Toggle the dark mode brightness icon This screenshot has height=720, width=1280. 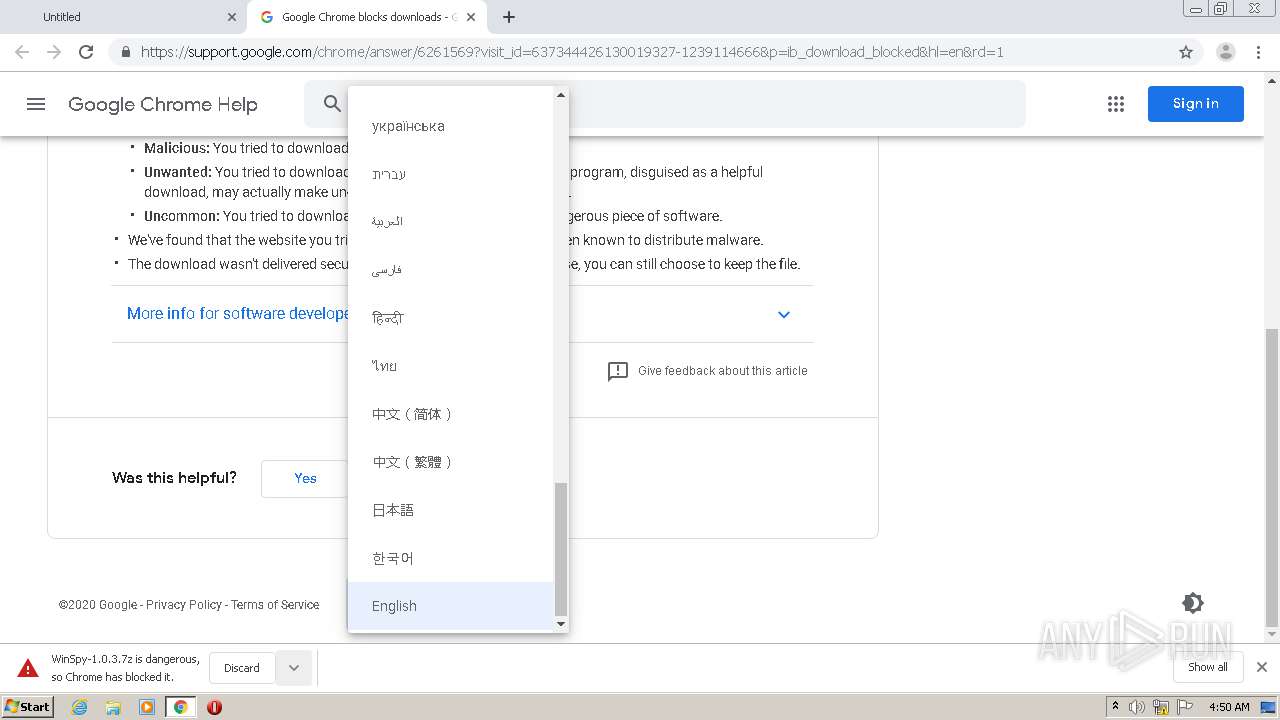point(1192,603)
